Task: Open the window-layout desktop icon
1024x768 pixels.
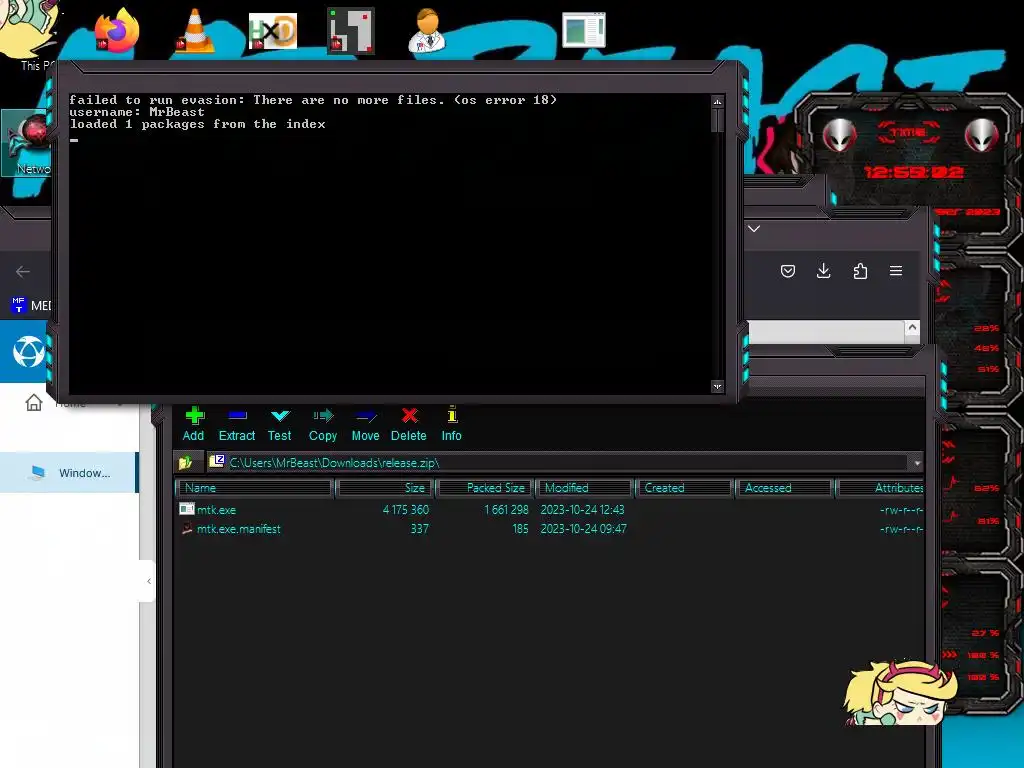Action: [x=584, y=30]
